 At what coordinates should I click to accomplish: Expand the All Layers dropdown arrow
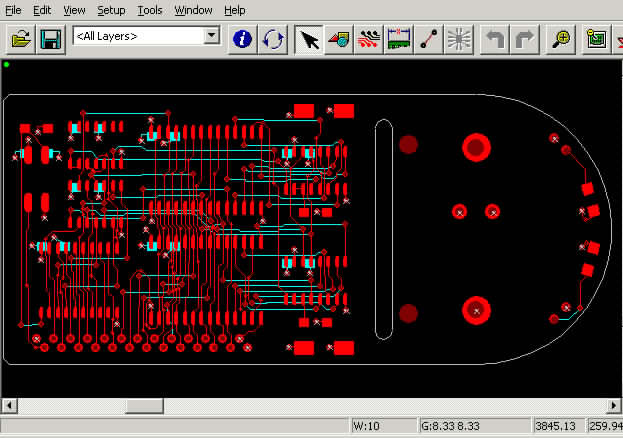point(211,36)
